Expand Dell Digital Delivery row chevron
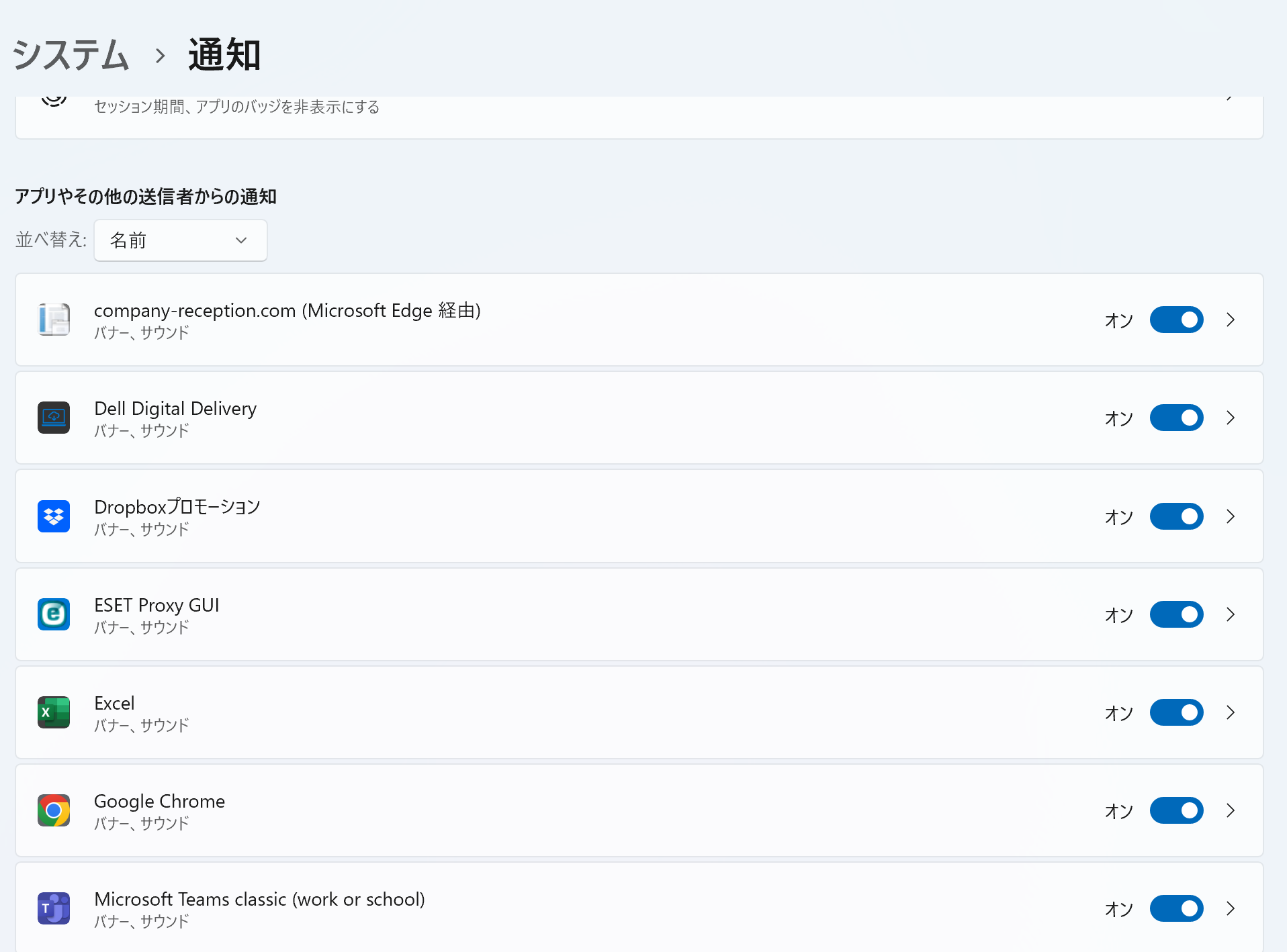 pyautogui.click(x=1231, y=418)
